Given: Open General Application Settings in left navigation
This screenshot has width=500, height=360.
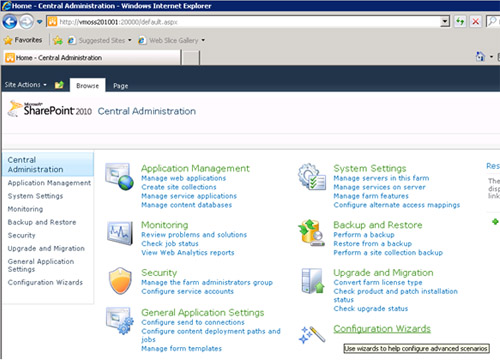Looking at the screenshot, I should click(41, 265).
